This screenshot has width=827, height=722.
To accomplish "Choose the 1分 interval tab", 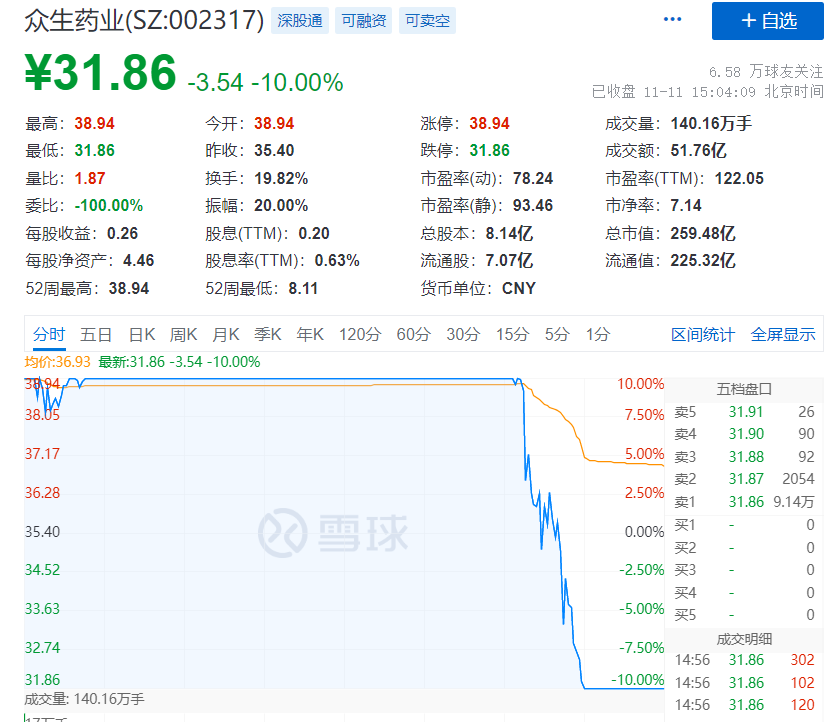I will coord(597,335).
